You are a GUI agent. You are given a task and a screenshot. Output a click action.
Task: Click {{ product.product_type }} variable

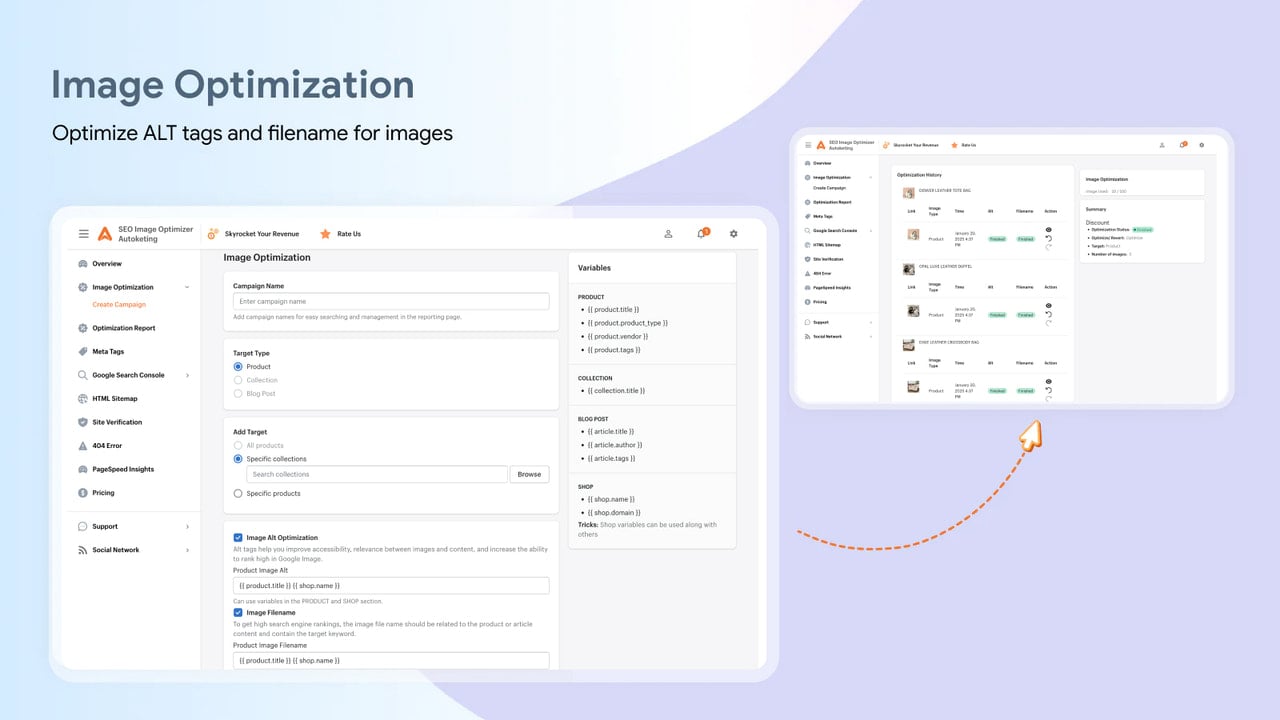point(627,323)
